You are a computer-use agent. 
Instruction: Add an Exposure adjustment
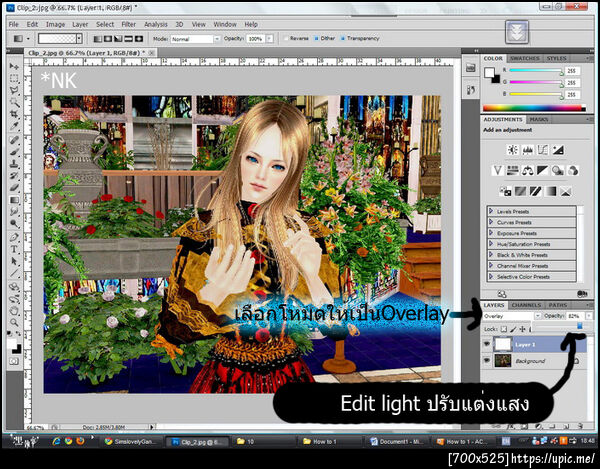[558, 150]
